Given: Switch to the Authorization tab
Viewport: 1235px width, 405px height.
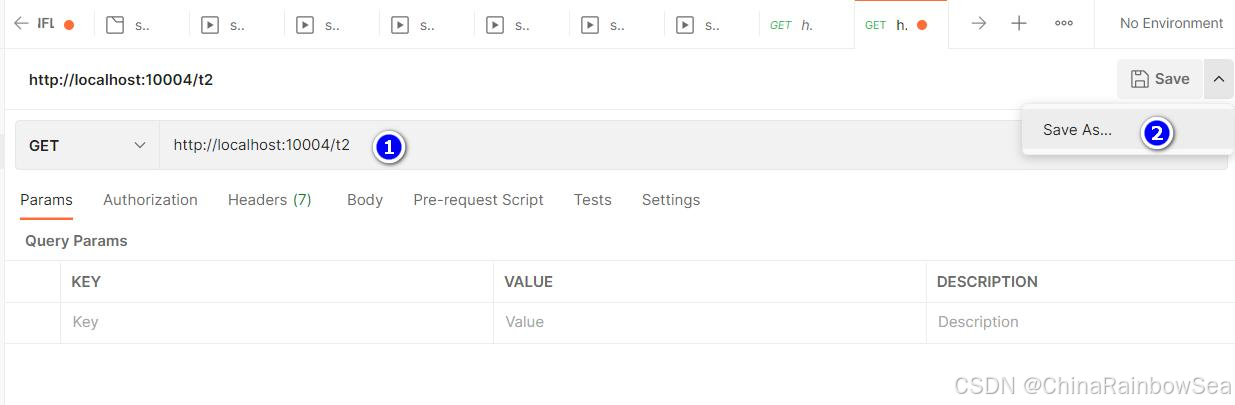Looking at the screenshot, I should (x=150, y=200).
